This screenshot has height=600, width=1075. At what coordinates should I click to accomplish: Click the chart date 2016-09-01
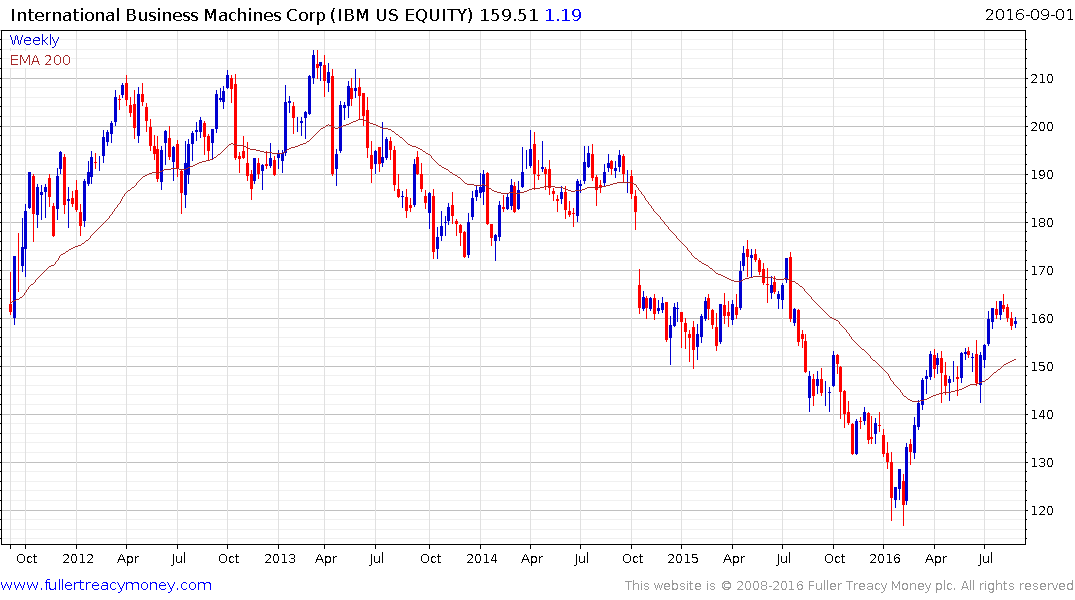(x=1029, y=14)
